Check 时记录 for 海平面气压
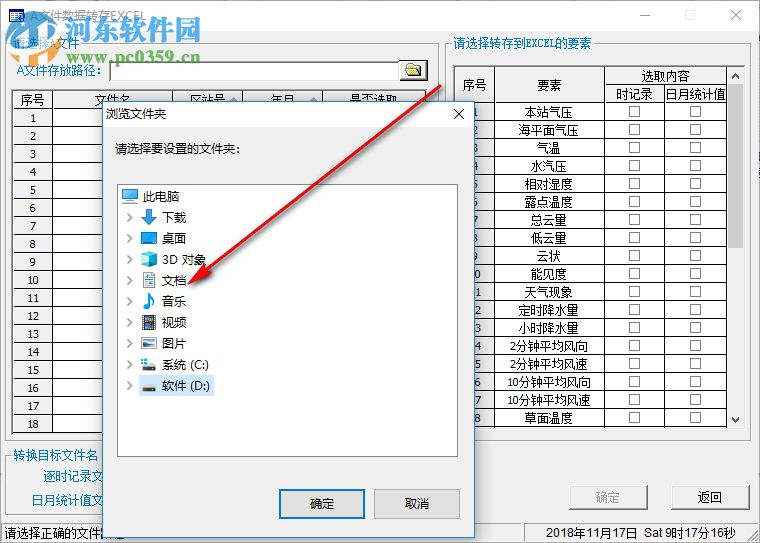760x543 pixels. point(634,130)
